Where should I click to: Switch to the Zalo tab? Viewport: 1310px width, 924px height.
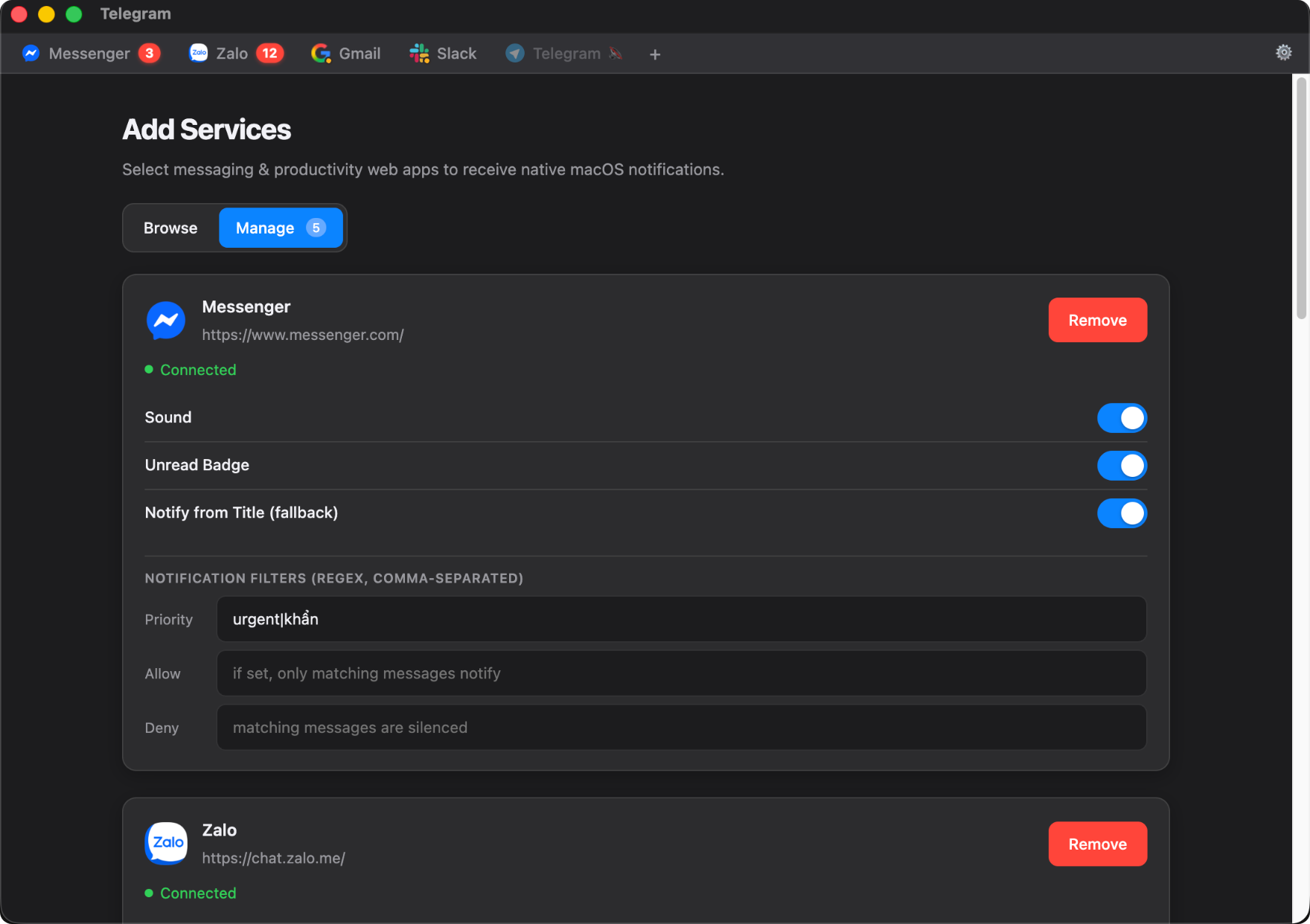click(237, 54)
